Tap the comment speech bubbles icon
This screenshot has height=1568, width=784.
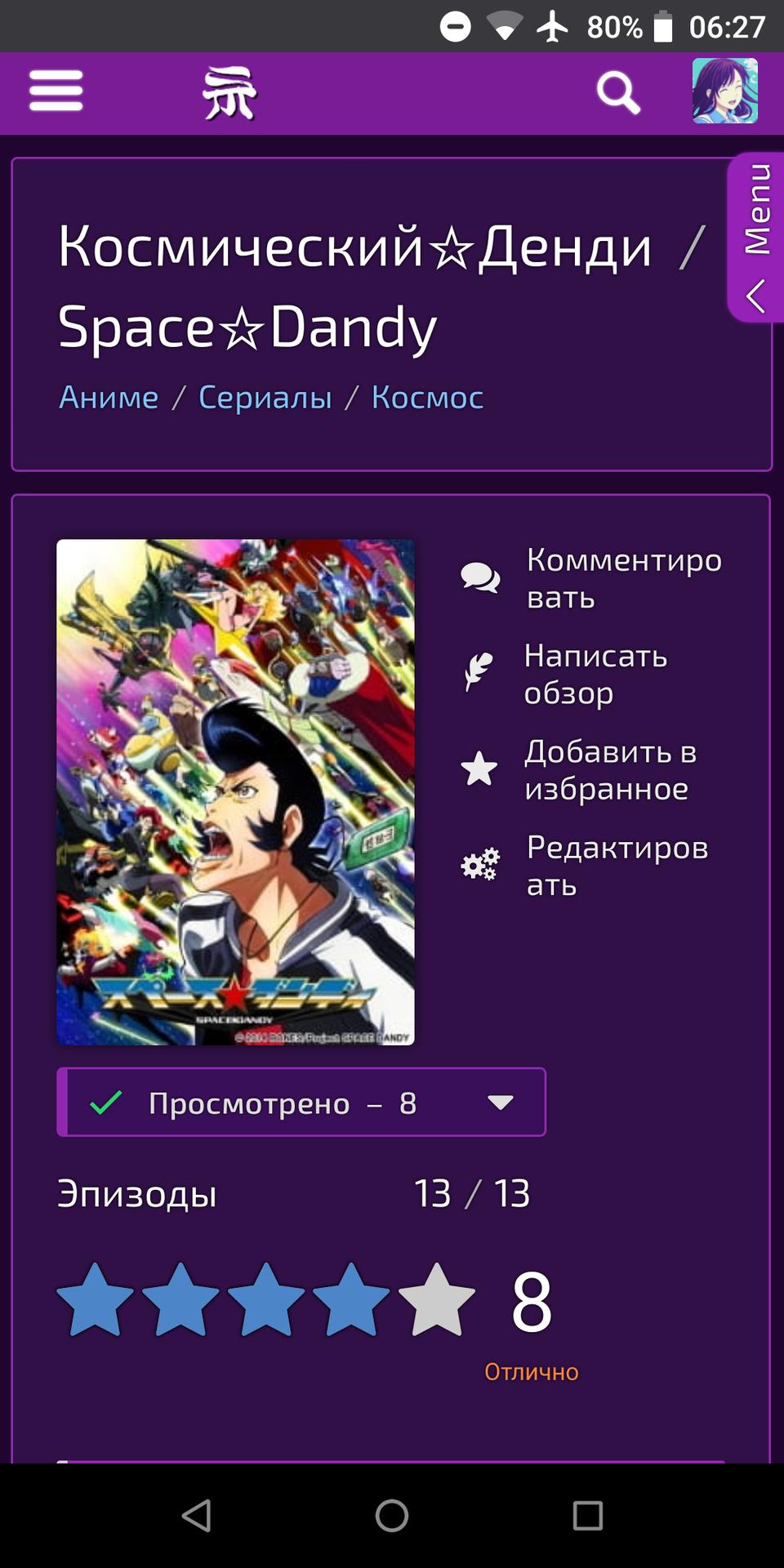480,578
